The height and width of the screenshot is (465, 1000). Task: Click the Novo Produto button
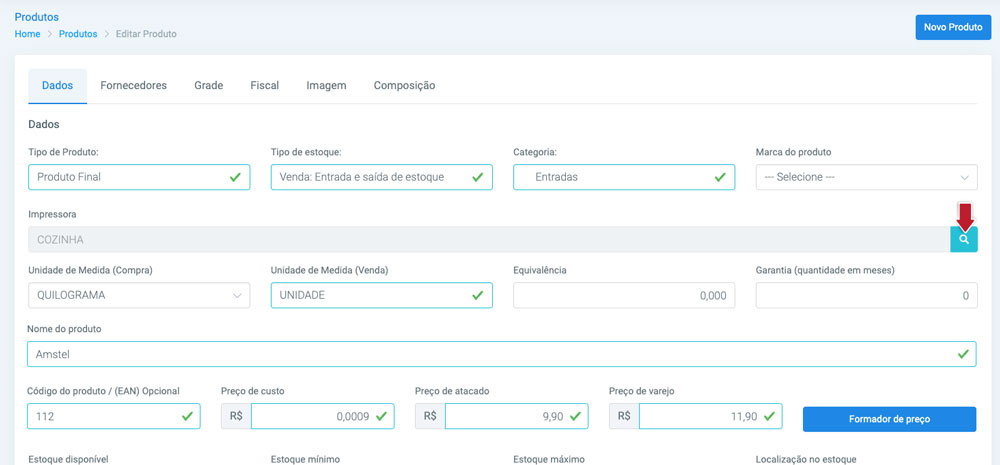tap(953, 28)
